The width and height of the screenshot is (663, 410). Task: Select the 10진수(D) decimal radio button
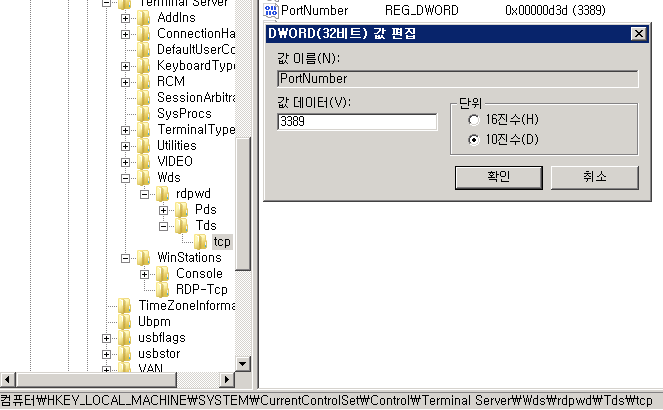[x=474, y=140]
